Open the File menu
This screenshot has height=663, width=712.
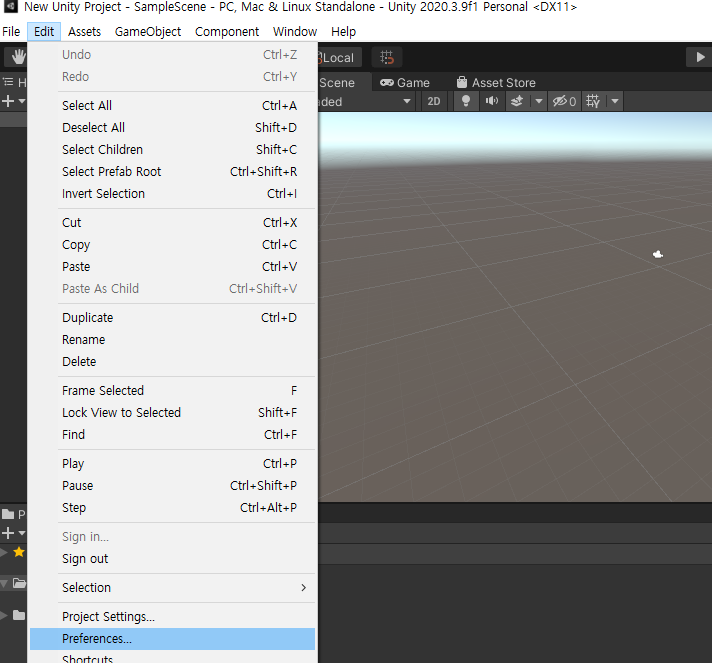click(x=11, y=32)
